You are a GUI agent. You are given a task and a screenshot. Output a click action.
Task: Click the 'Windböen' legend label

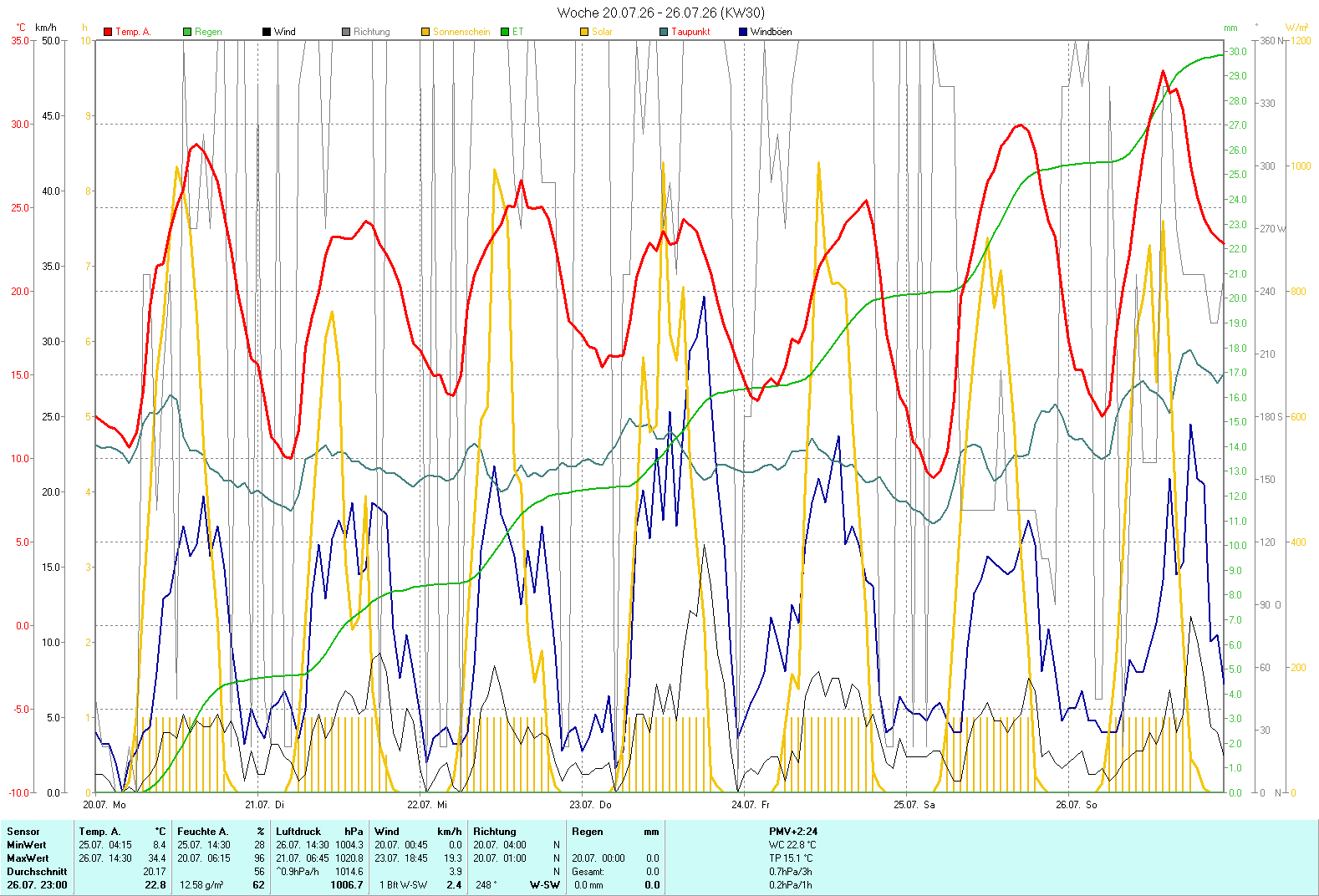[771, 32]
